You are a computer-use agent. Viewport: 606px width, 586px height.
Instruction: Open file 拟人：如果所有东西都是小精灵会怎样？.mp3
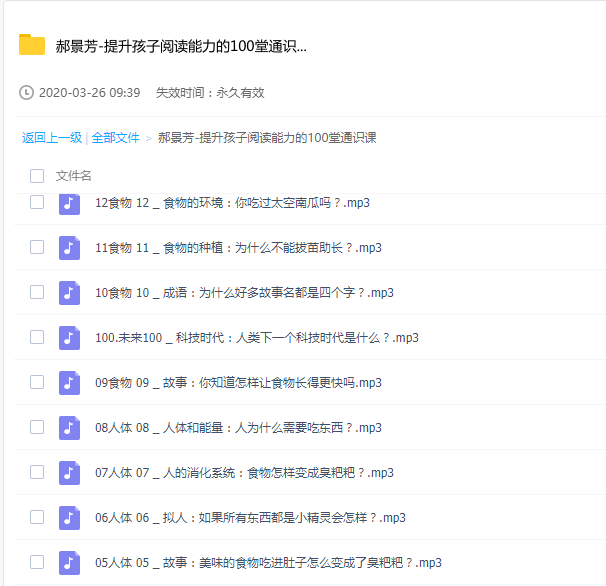250,518
